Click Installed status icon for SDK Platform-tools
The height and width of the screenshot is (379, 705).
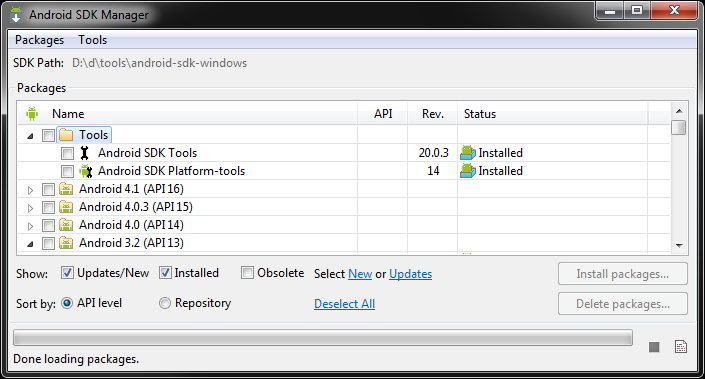[468, 171]
